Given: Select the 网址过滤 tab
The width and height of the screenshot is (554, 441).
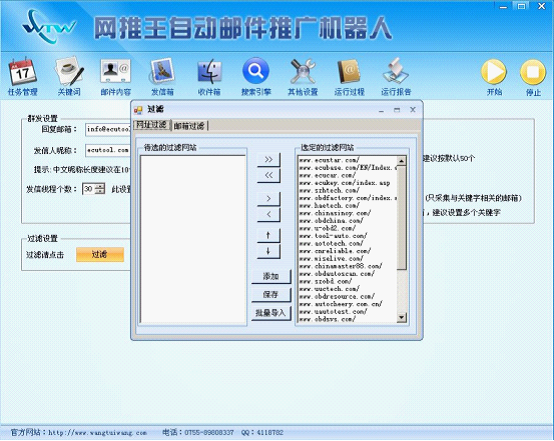Looking at the screenshot, I should [151, 125].
